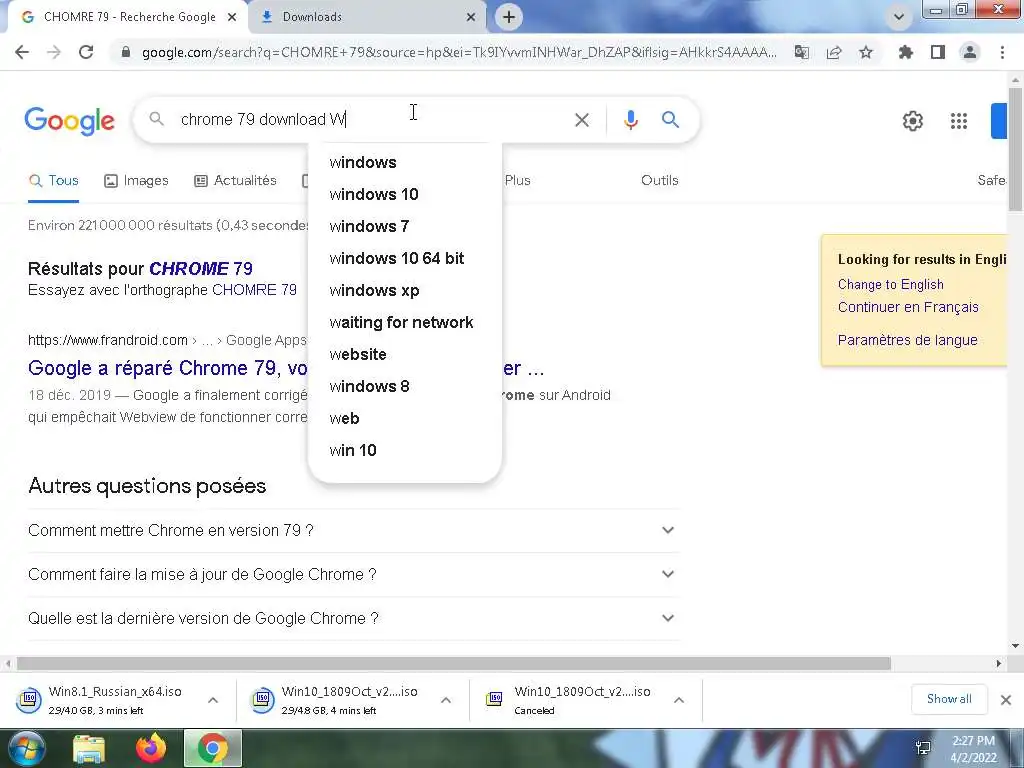Select the CHOMRE 79 Recherche Google tab
This screenshot has width=1024, height=768.
click(129, 17)
